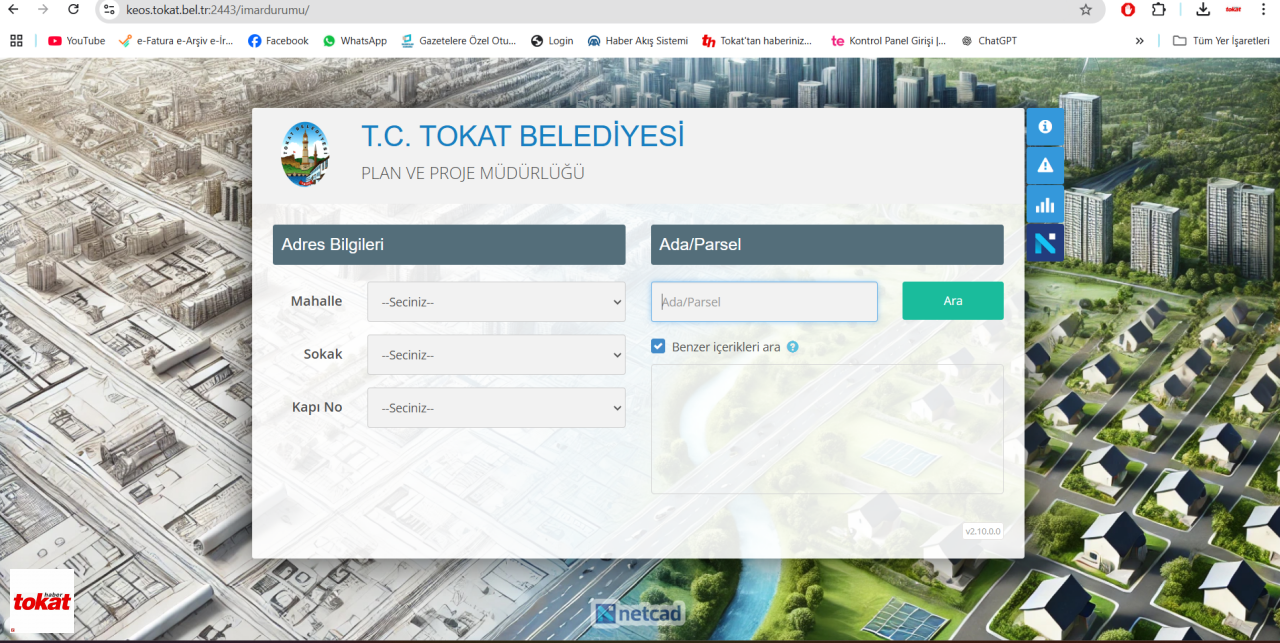Open the Tüm Yer İşaretleri folder

tap(1220, 41)
